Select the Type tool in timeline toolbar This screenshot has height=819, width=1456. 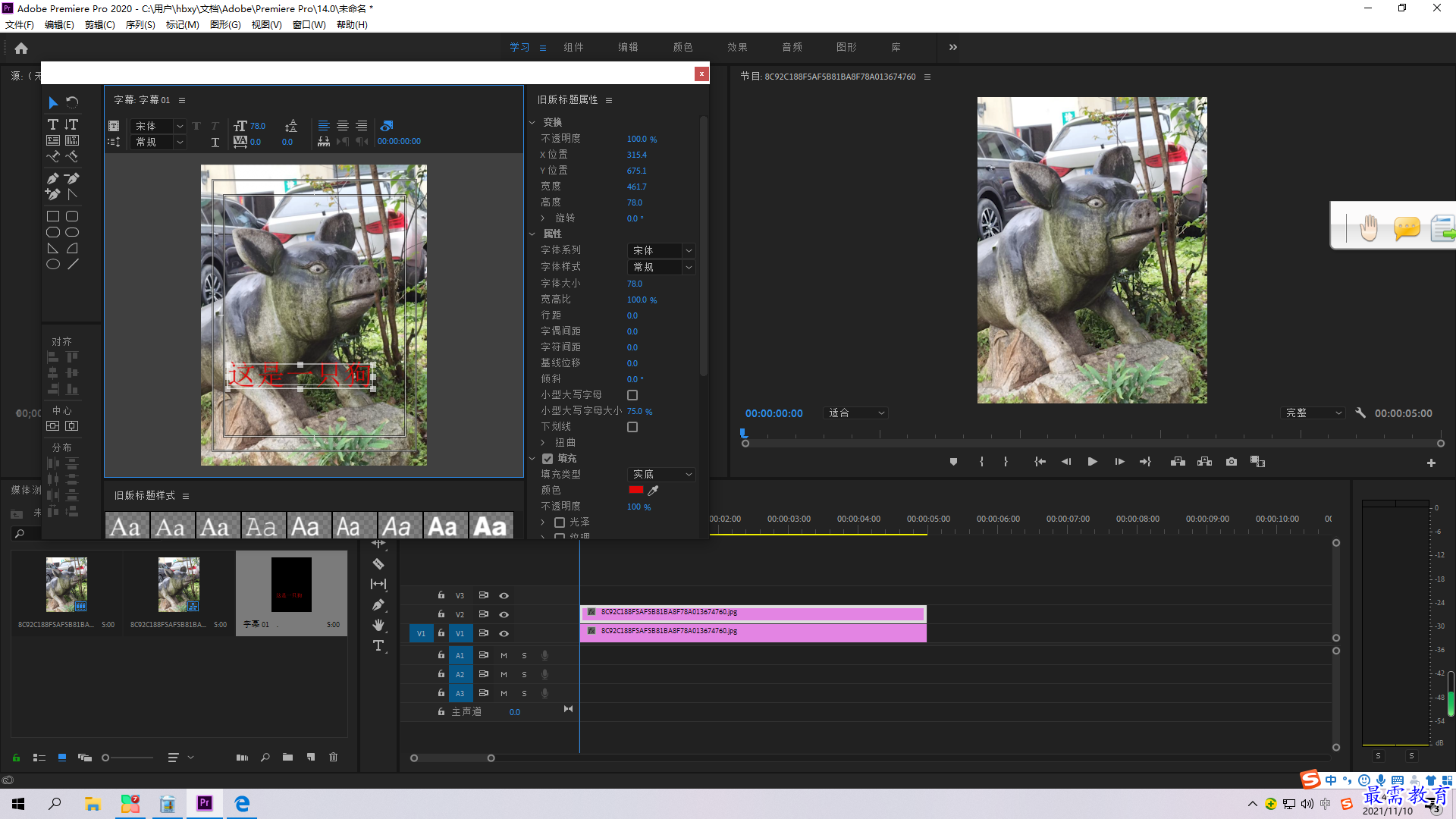pos(378,645)
